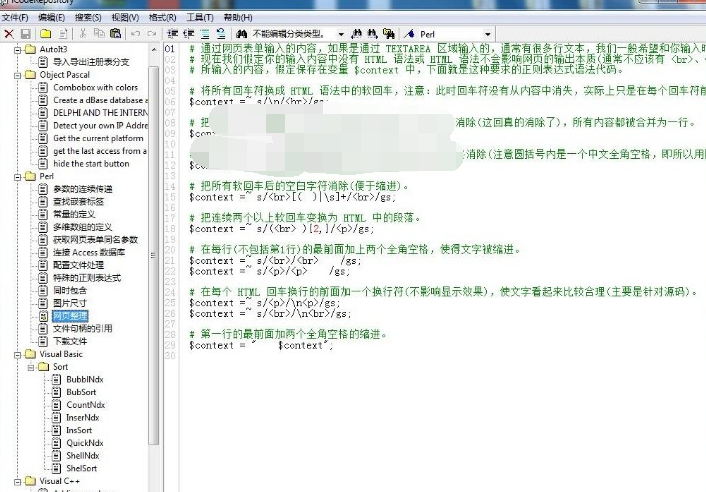706x492 pixels.
Task: Click the binoculars search icon
Action: [x=241, y=34]
